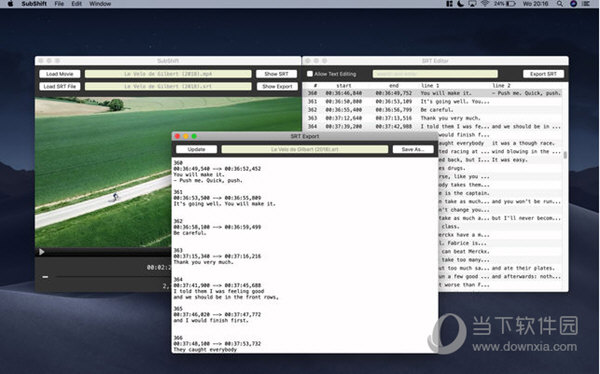
Task: Click the Save As... button
Action: (413, 149)
